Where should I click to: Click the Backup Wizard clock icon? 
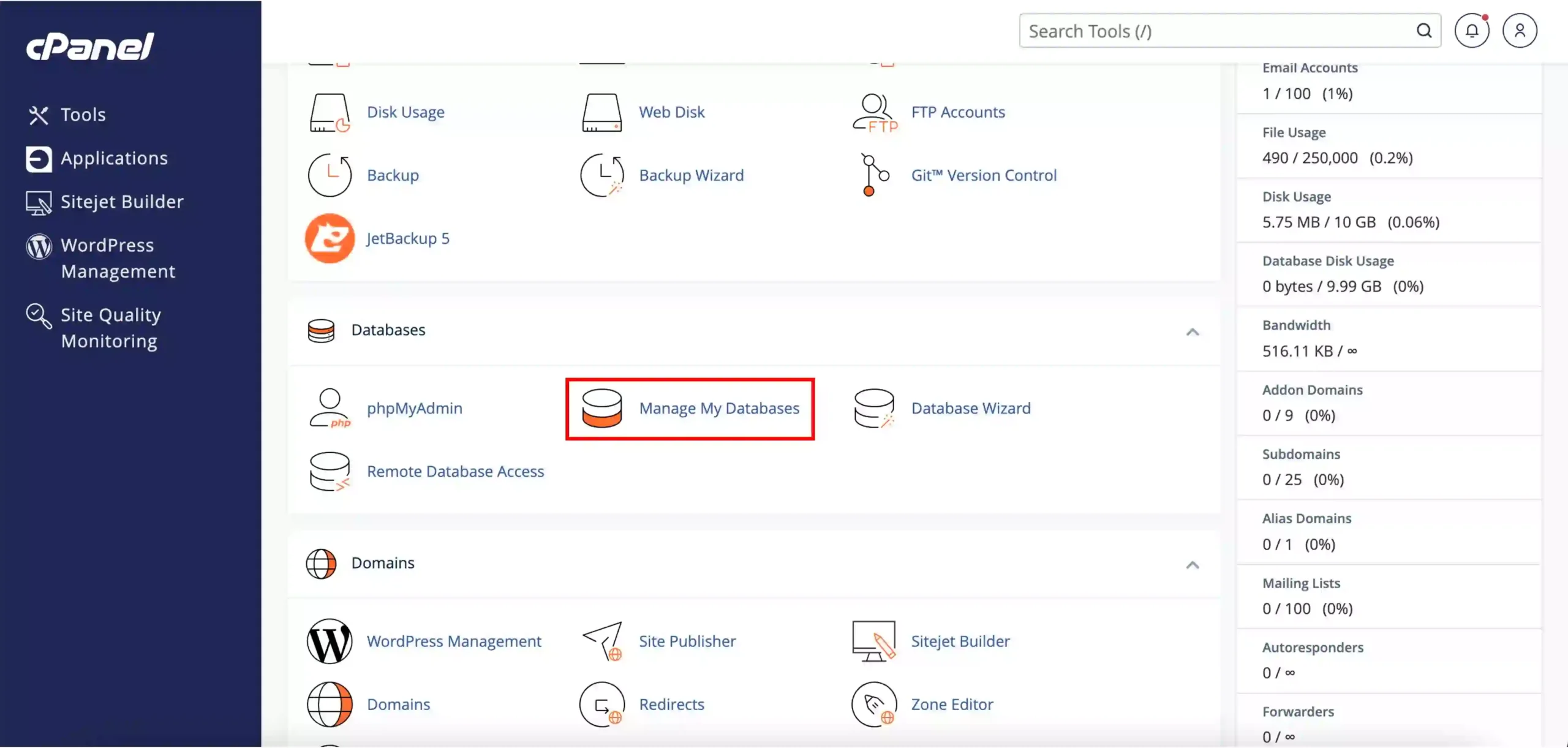click(601, 175)
